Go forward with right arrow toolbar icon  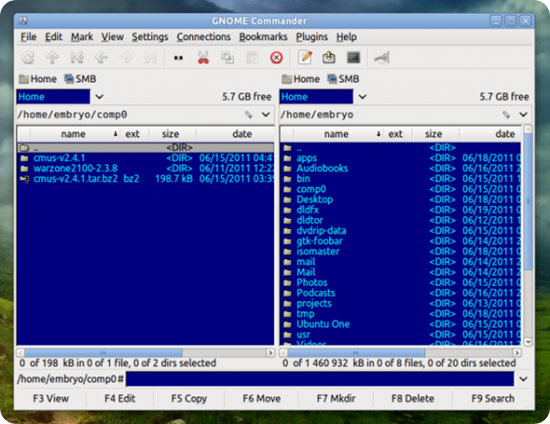click(x=126, y=58)
